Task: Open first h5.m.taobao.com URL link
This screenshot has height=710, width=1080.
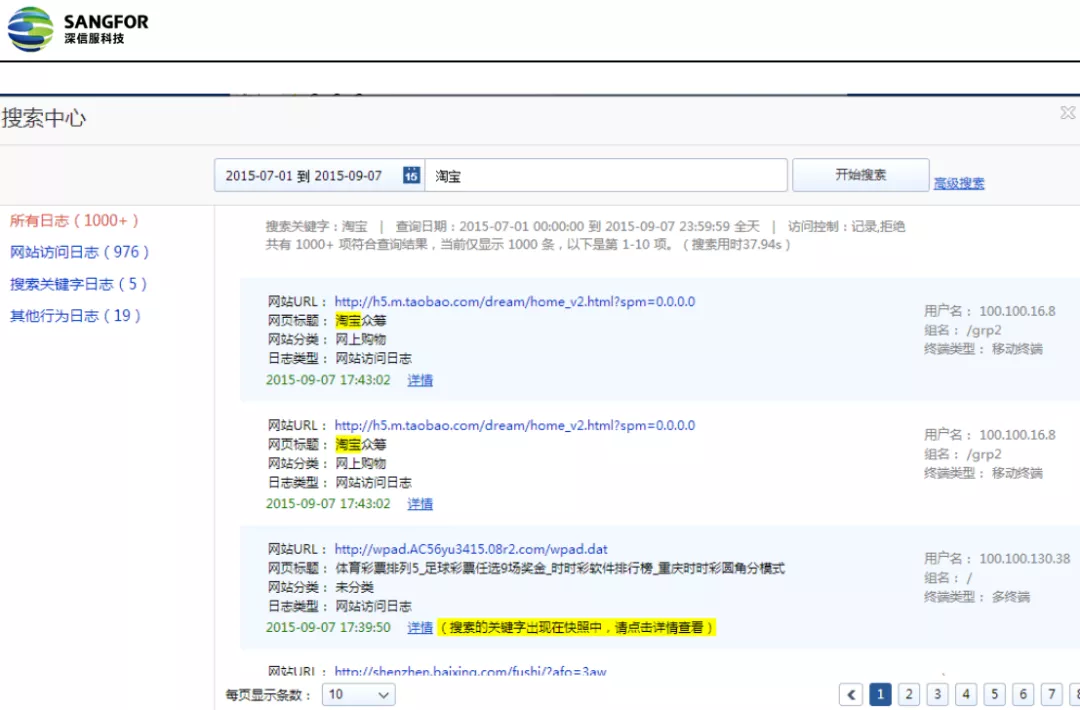Action: tap(514, 301)
